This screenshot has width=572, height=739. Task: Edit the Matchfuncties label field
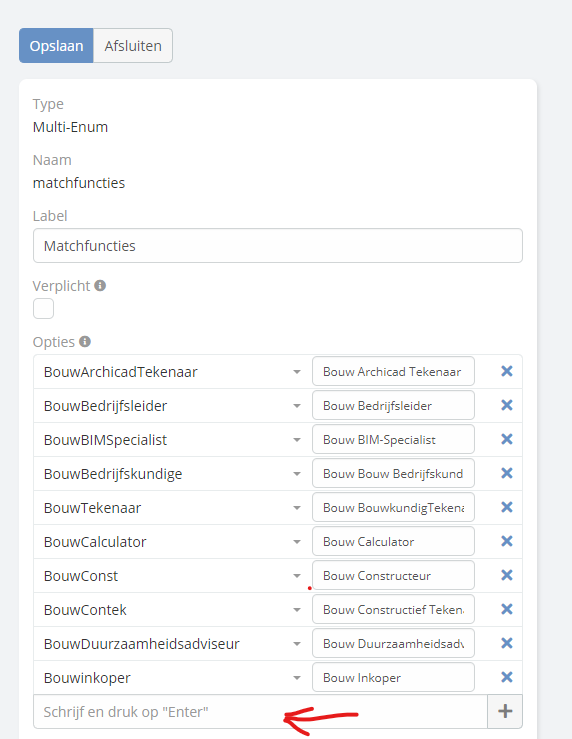(x=278, y=246)
